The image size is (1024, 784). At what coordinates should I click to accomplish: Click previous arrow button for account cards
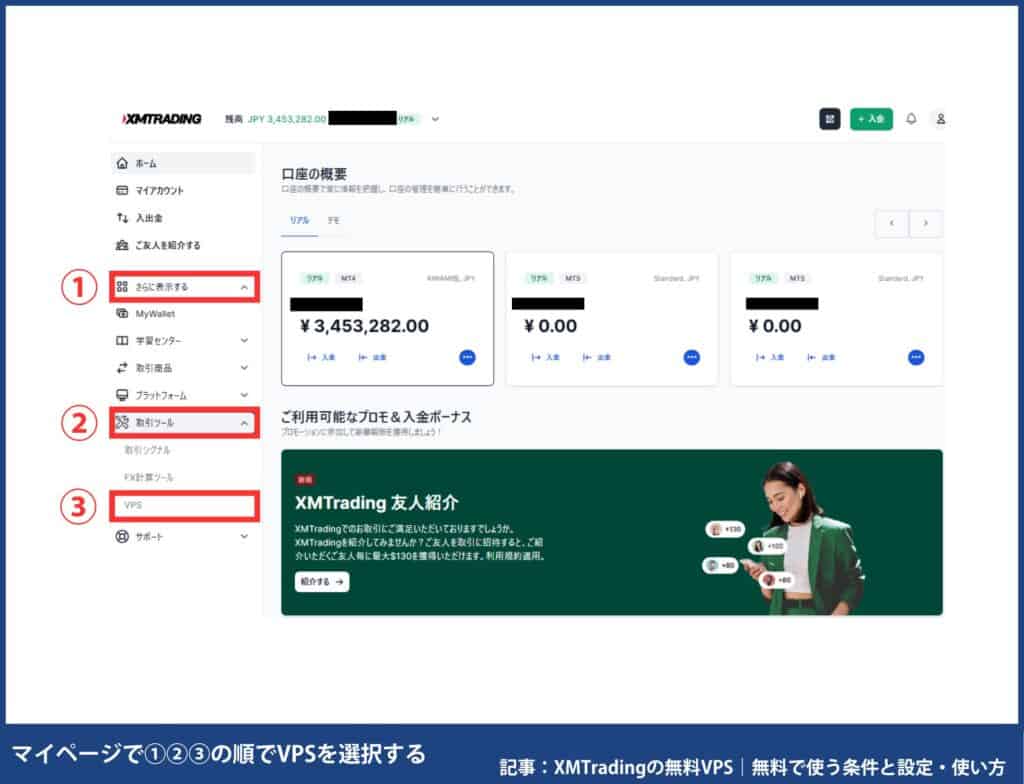coord(891,223)
